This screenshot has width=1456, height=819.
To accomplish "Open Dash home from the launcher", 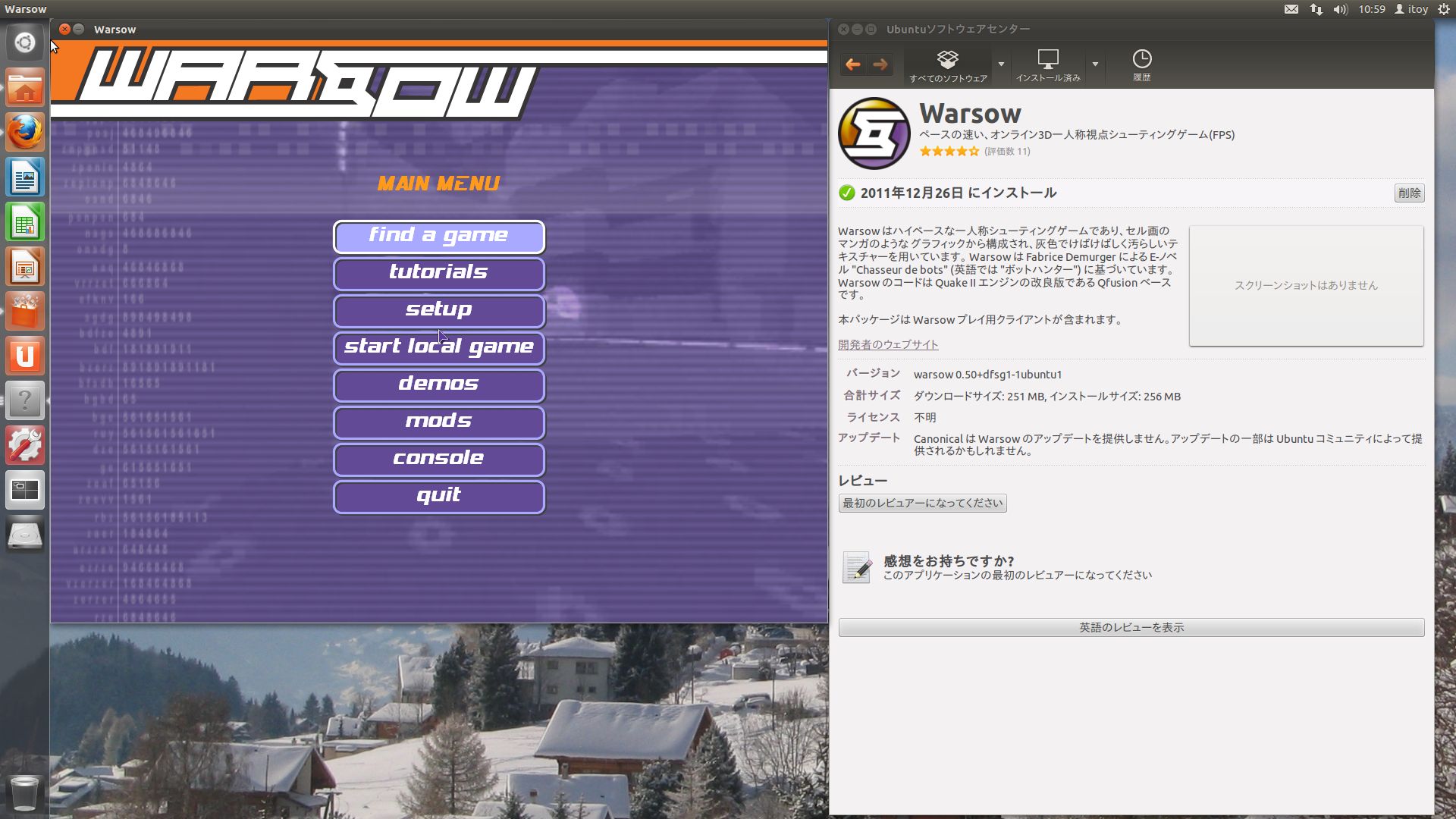I will (x=24, y=42).
